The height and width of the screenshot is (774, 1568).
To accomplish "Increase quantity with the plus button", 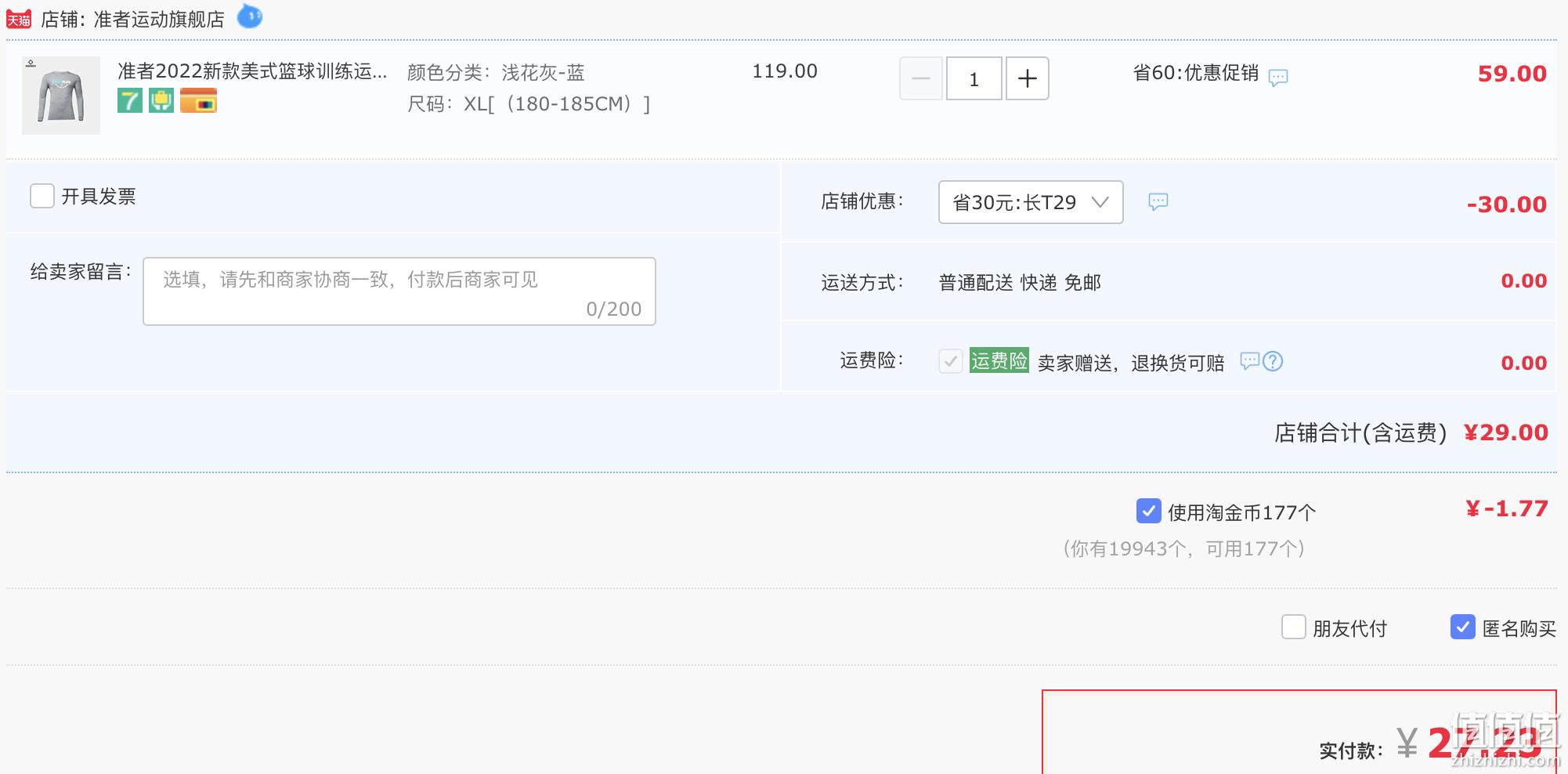I will [1027, 78].
